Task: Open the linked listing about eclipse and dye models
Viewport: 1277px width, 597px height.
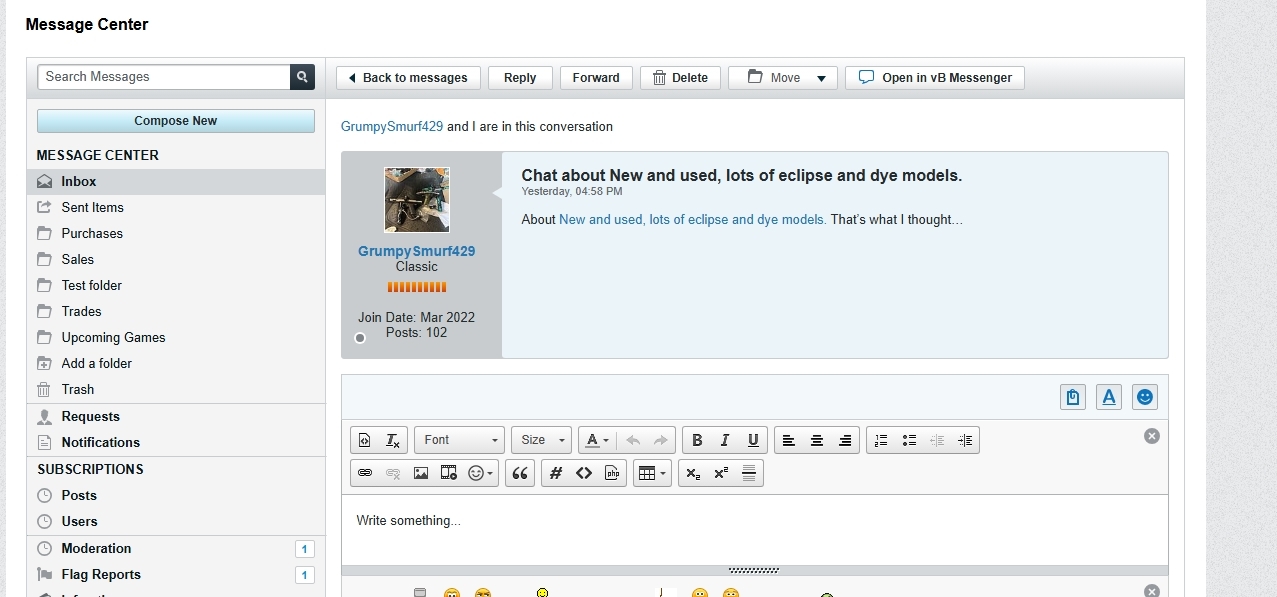Action: [x=693, y=219]
